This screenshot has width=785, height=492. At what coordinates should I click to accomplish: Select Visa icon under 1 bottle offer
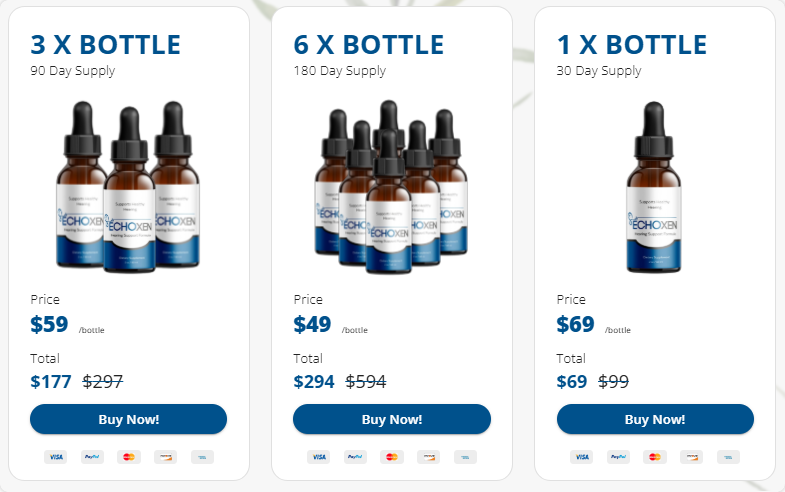[582, 456]
